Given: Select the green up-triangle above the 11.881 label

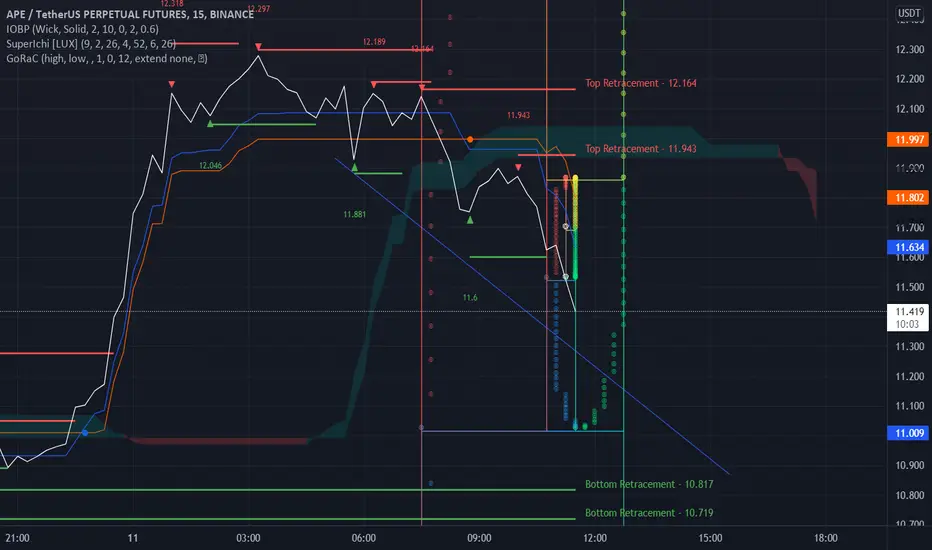Looking at the screenshot, I should pos(355,167).
